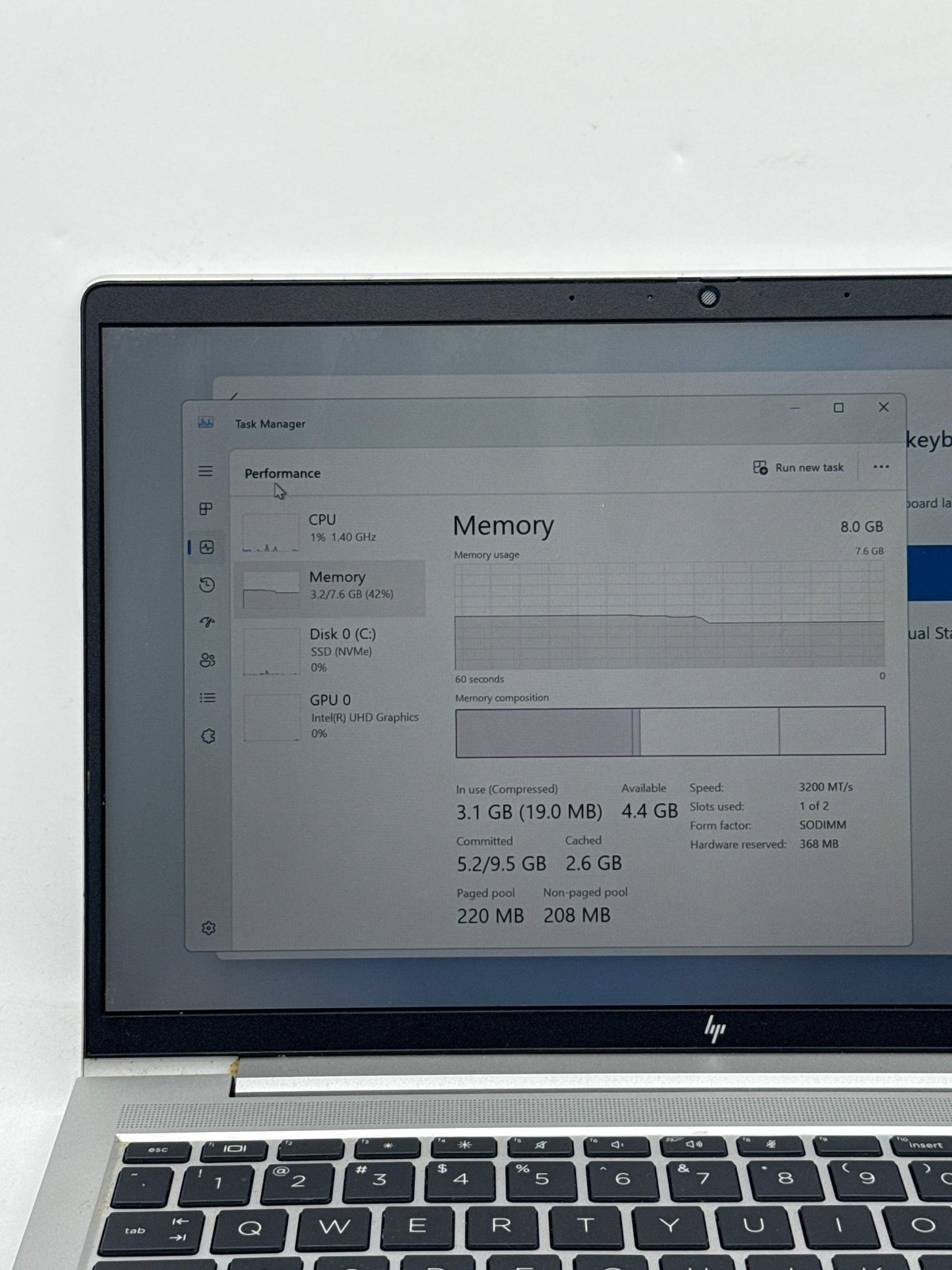Click the 368 MB hardware reserved value
The height and width of the screenshot is (1270, 952).
819,844
